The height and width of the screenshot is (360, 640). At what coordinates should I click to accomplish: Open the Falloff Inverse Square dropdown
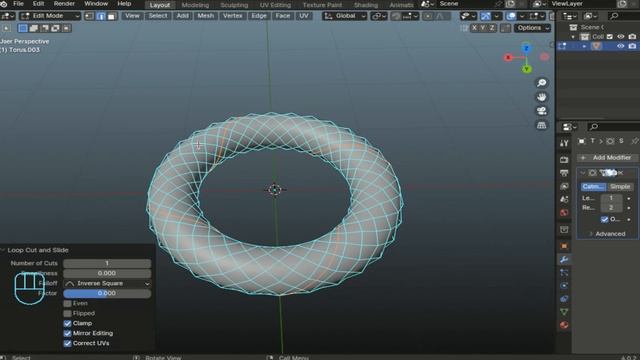click(x=107, y=283)
